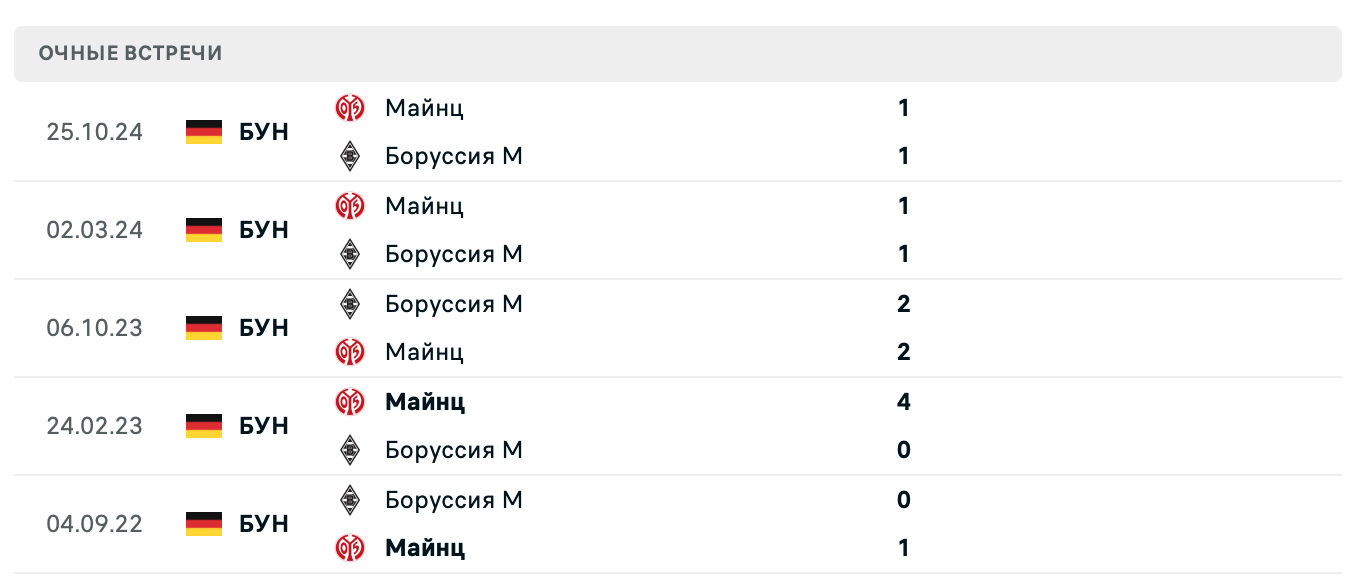1362x588 pixels.
Task: Click Mainz logo in 24.02.23 match
Action: [x=349, y=402]
